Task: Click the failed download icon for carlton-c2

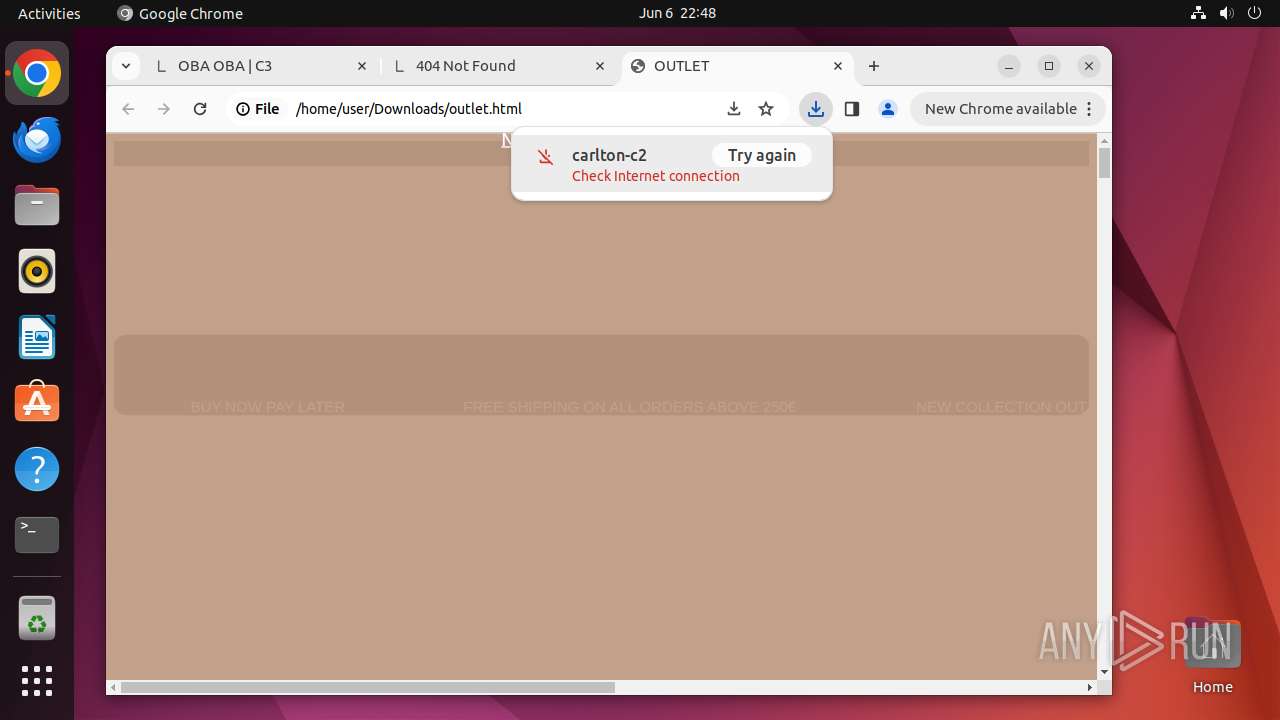Action: pos(545,157)
